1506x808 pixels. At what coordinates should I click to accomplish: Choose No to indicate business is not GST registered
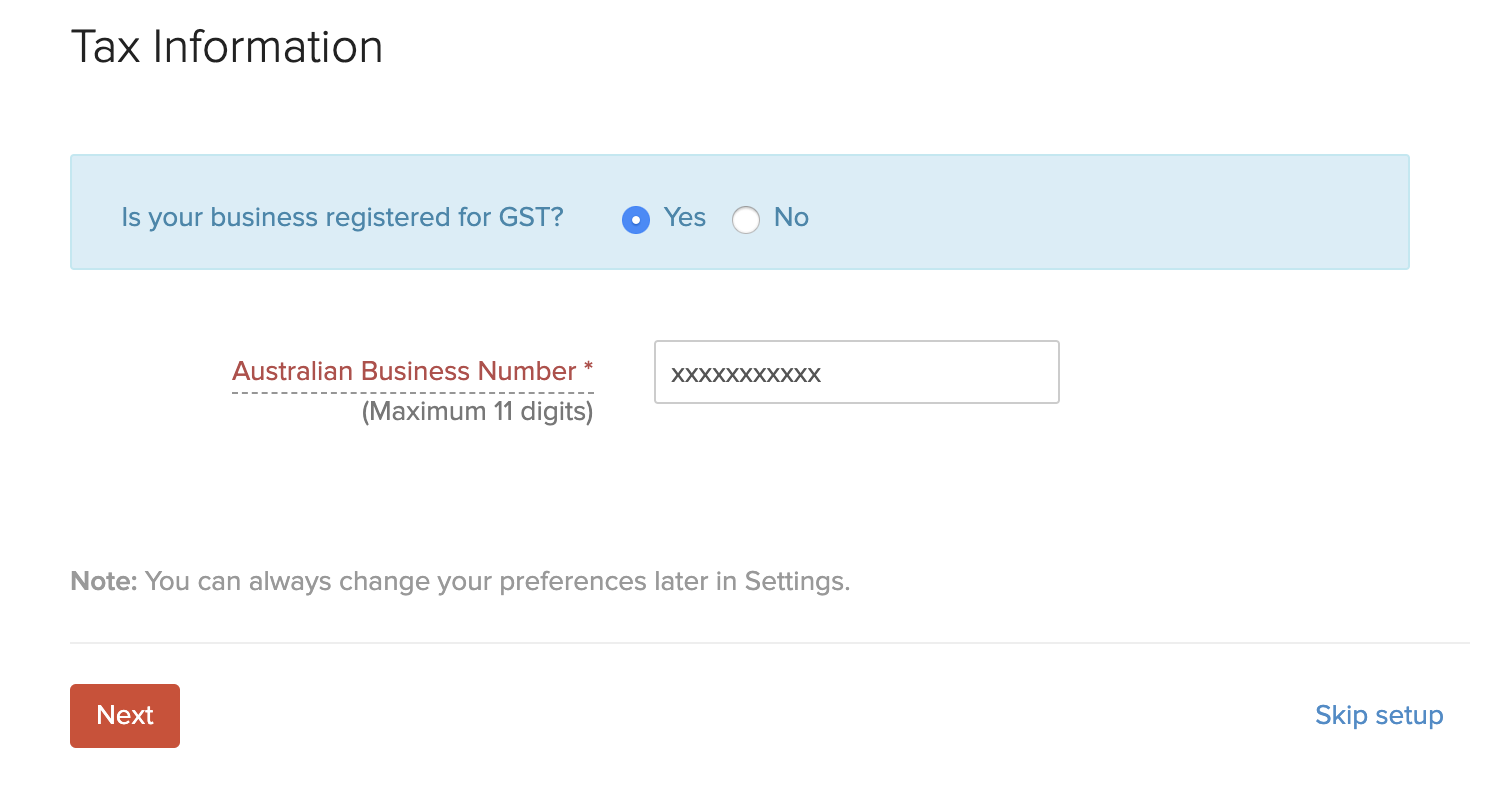(x=746, y=219)
